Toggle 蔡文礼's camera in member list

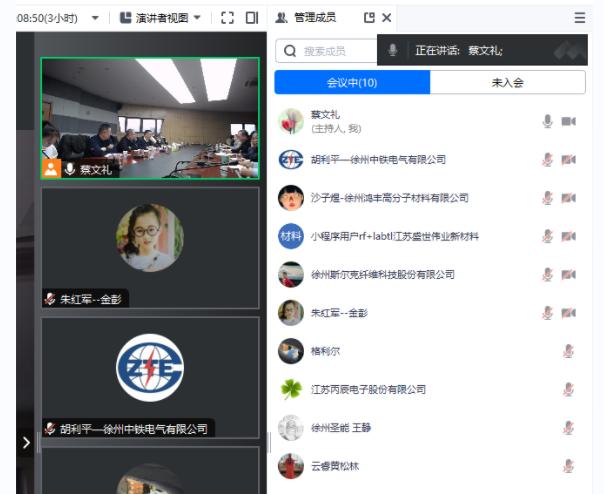click(x=569, y=121)
